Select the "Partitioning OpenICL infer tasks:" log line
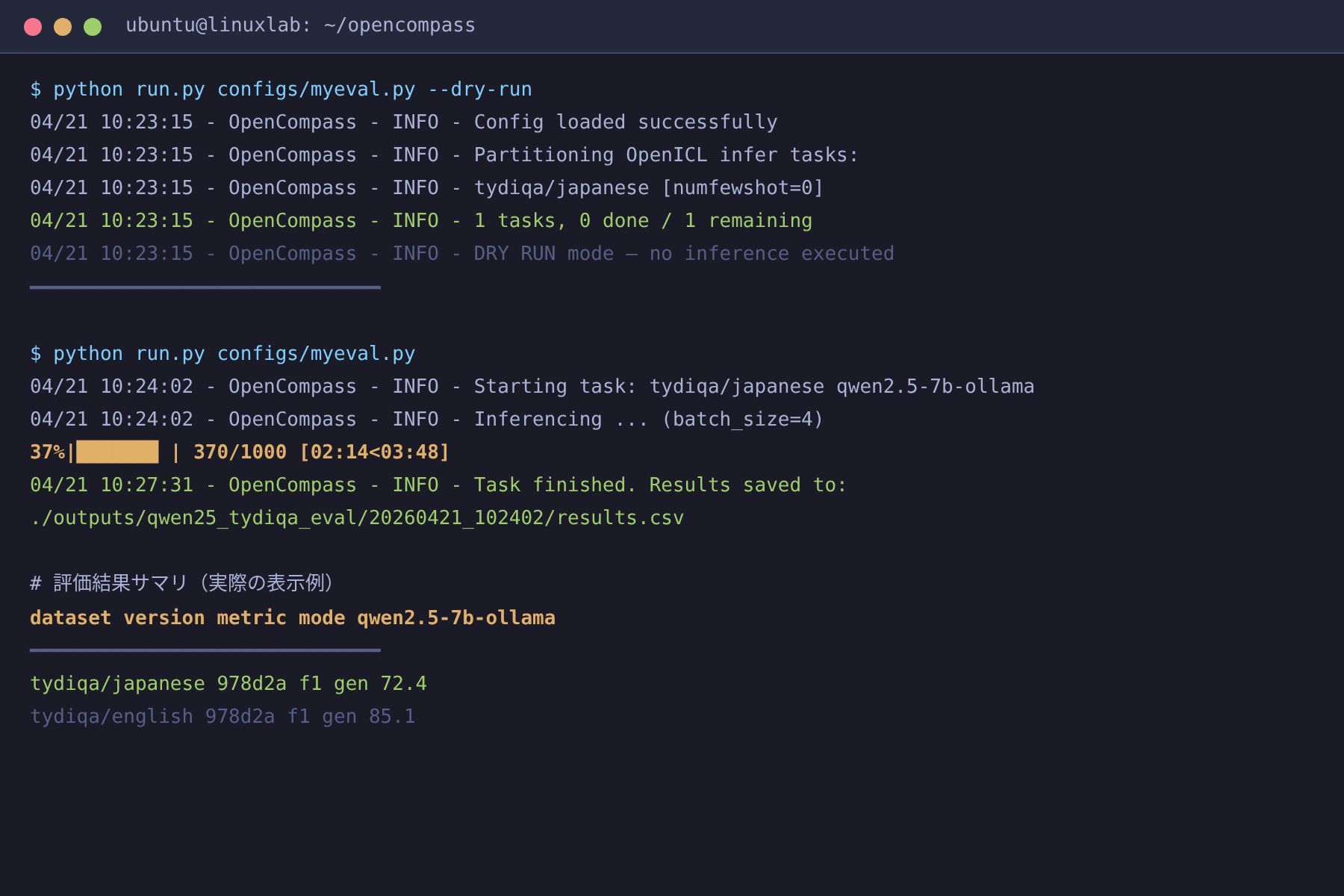Screen dimensions: 1344x896 tap(444, 155)
